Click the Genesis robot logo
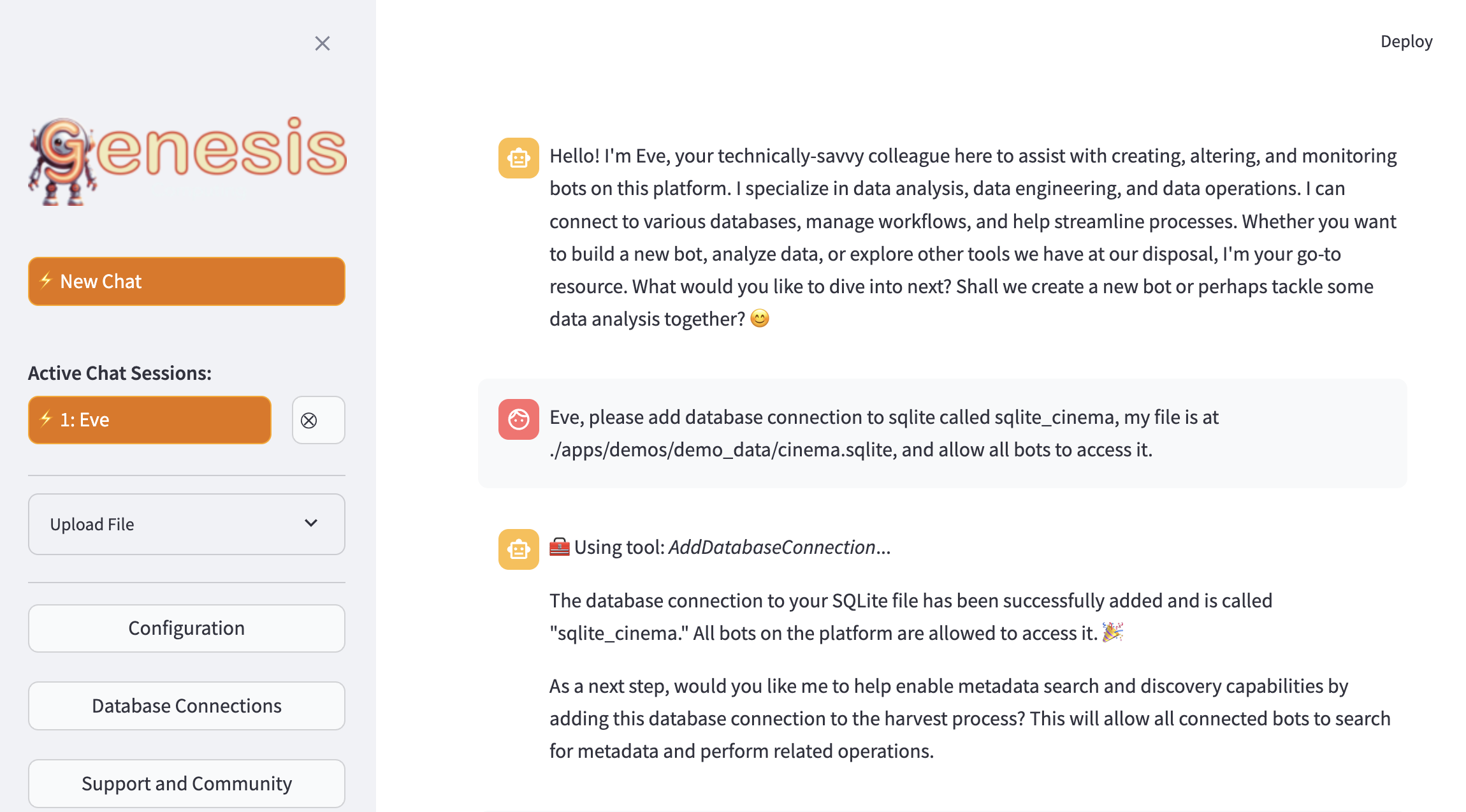Viewport: 1466px width, 812px height. (187, 160)
